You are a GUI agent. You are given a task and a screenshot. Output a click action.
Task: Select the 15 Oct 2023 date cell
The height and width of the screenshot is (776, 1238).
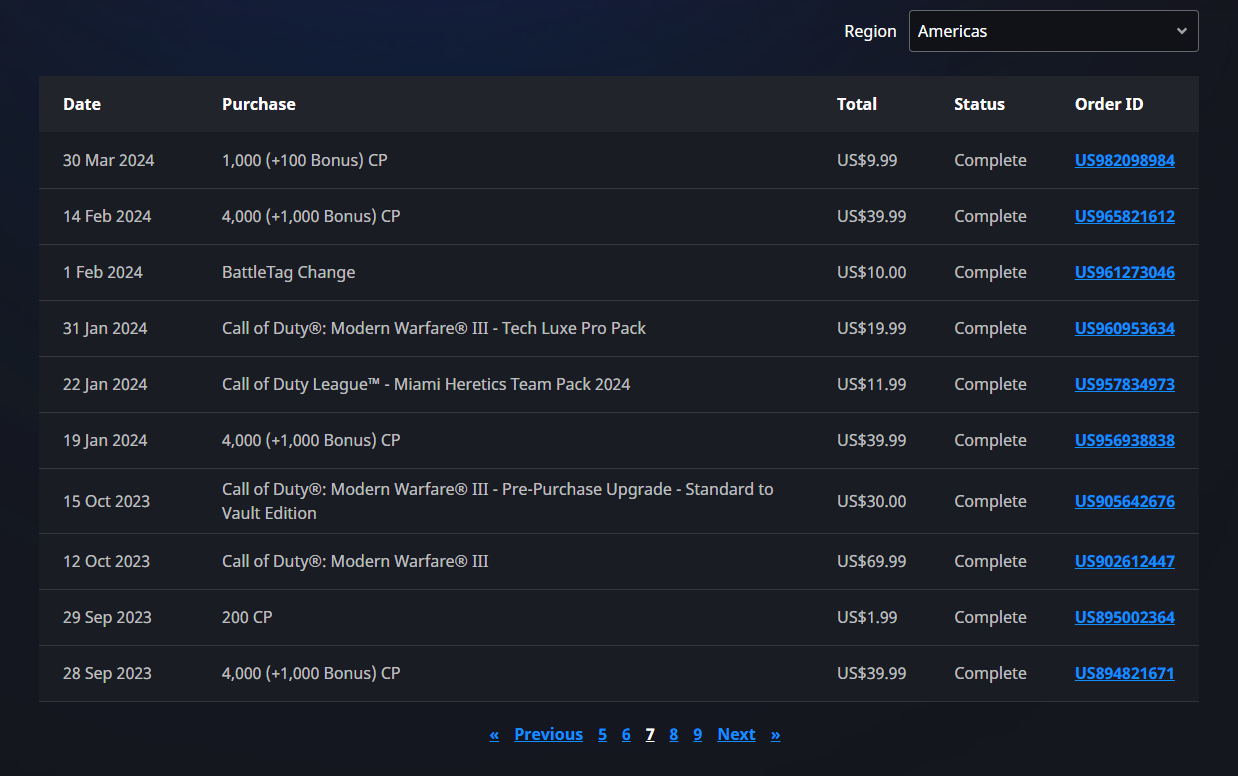pos(106,501)
